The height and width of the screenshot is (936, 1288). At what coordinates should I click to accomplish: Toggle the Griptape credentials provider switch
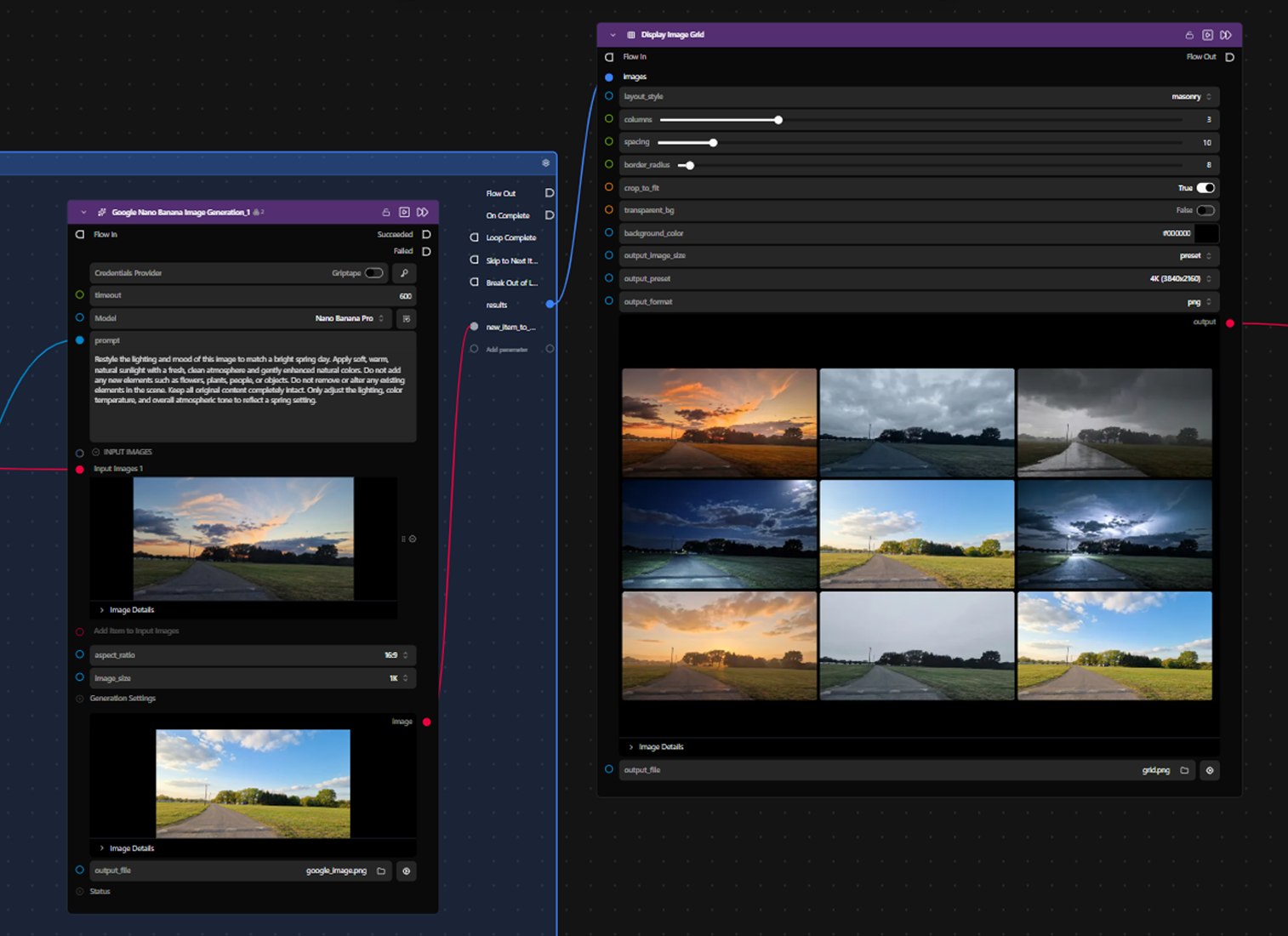pos(373,273)
